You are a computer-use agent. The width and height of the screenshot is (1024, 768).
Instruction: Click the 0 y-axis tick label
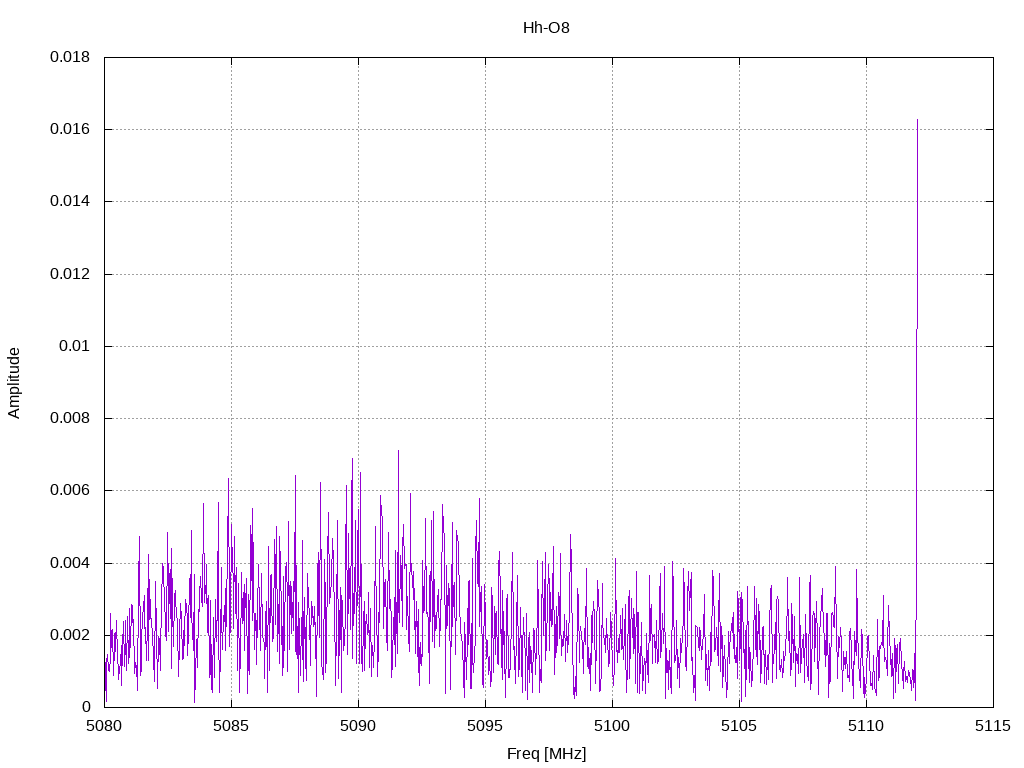pyautogui.click(x=86, y=707)
